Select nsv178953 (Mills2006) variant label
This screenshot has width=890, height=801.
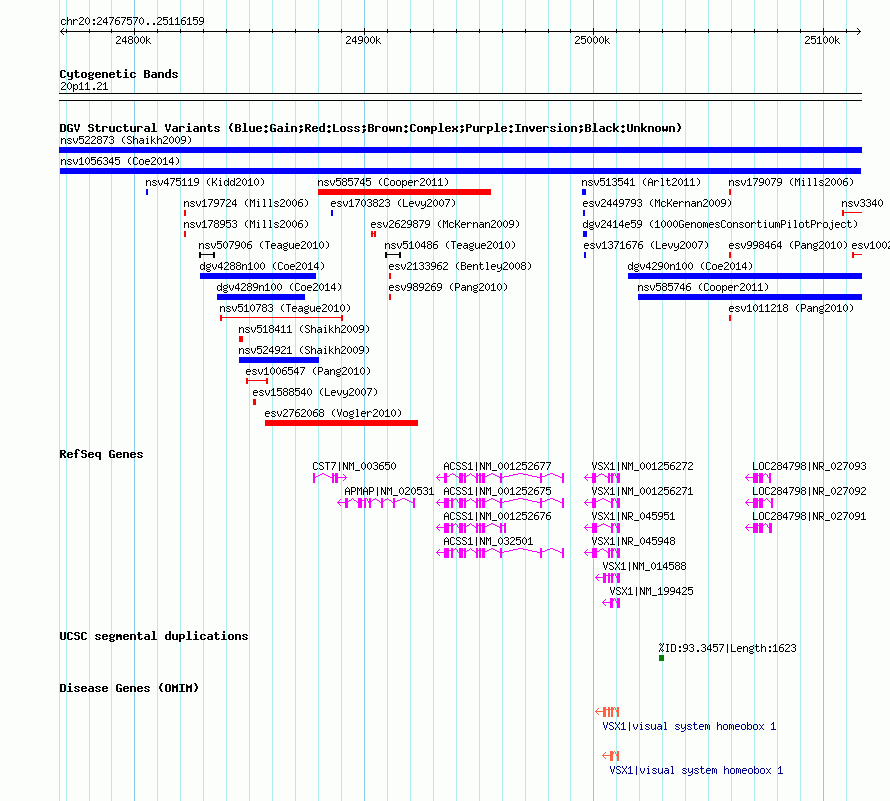pos(246,224)
